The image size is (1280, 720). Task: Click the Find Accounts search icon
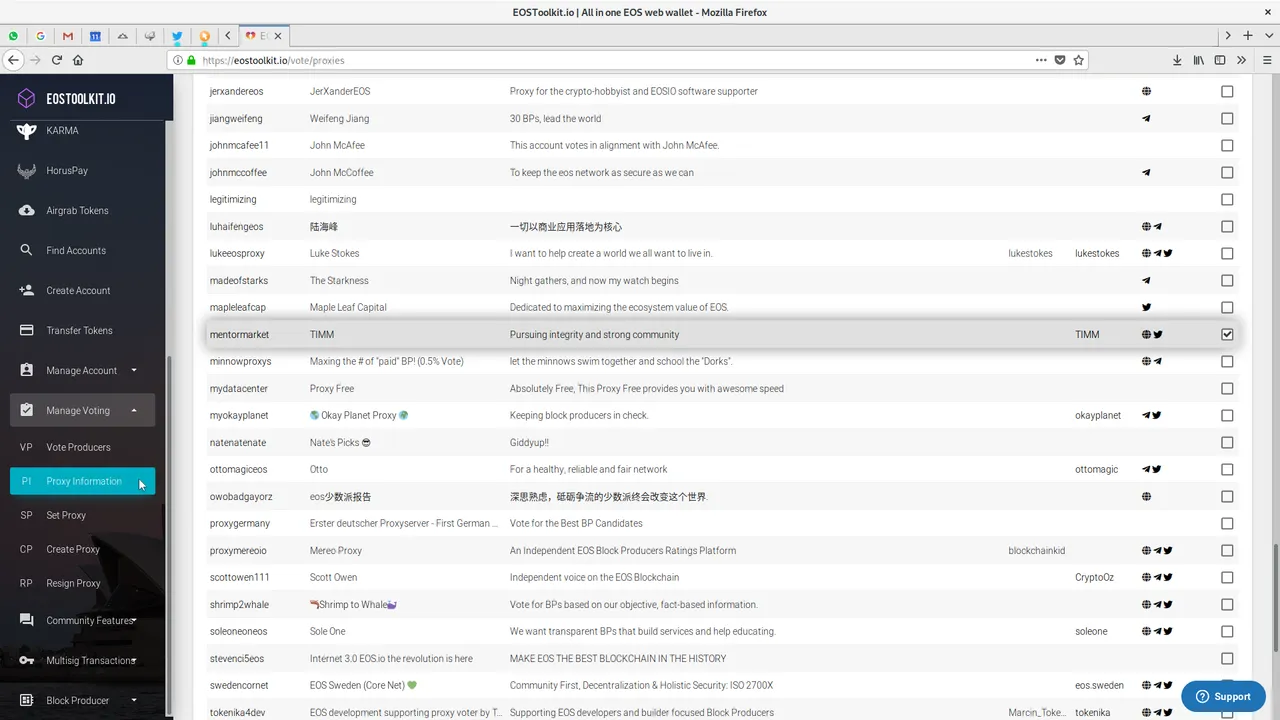(x=26, y=250)
